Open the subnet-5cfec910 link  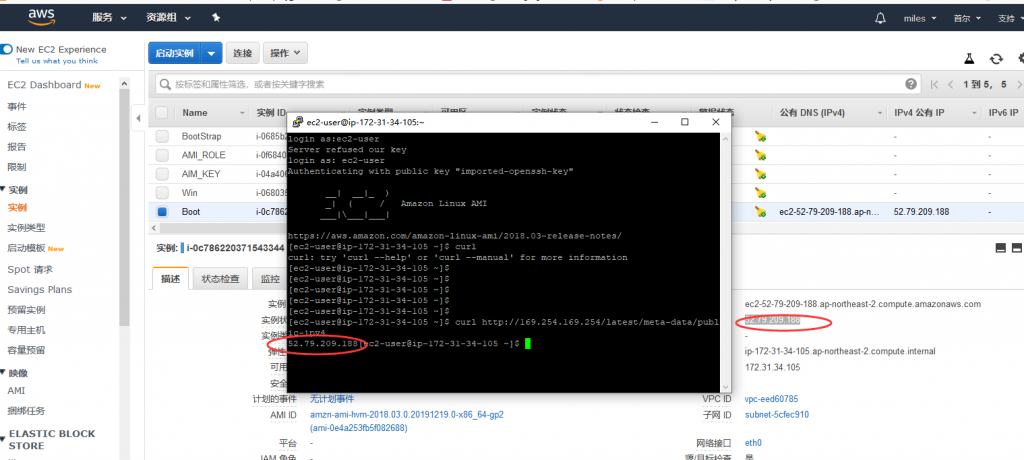point(776,414)
